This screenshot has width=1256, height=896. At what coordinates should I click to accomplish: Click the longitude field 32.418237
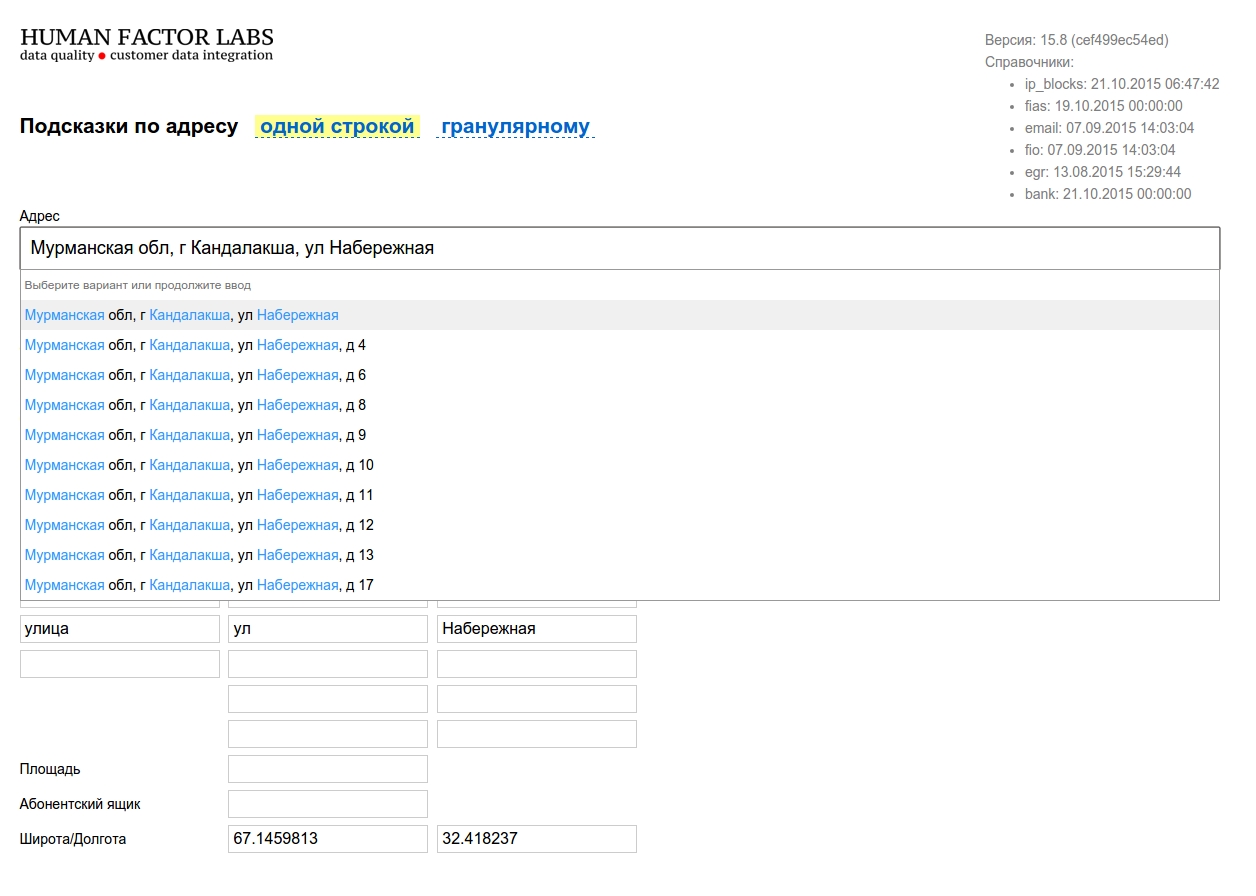[x=536, y=839]
